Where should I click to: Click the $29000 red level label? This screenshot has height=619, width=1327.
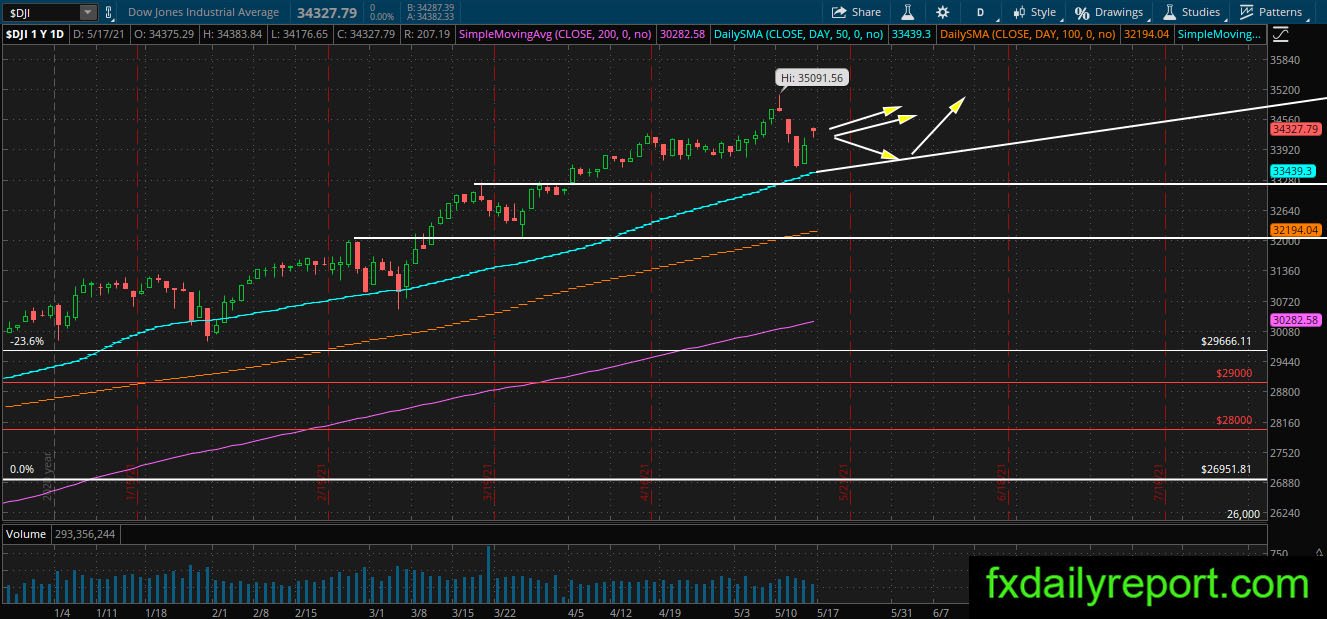click(1235, 373)
